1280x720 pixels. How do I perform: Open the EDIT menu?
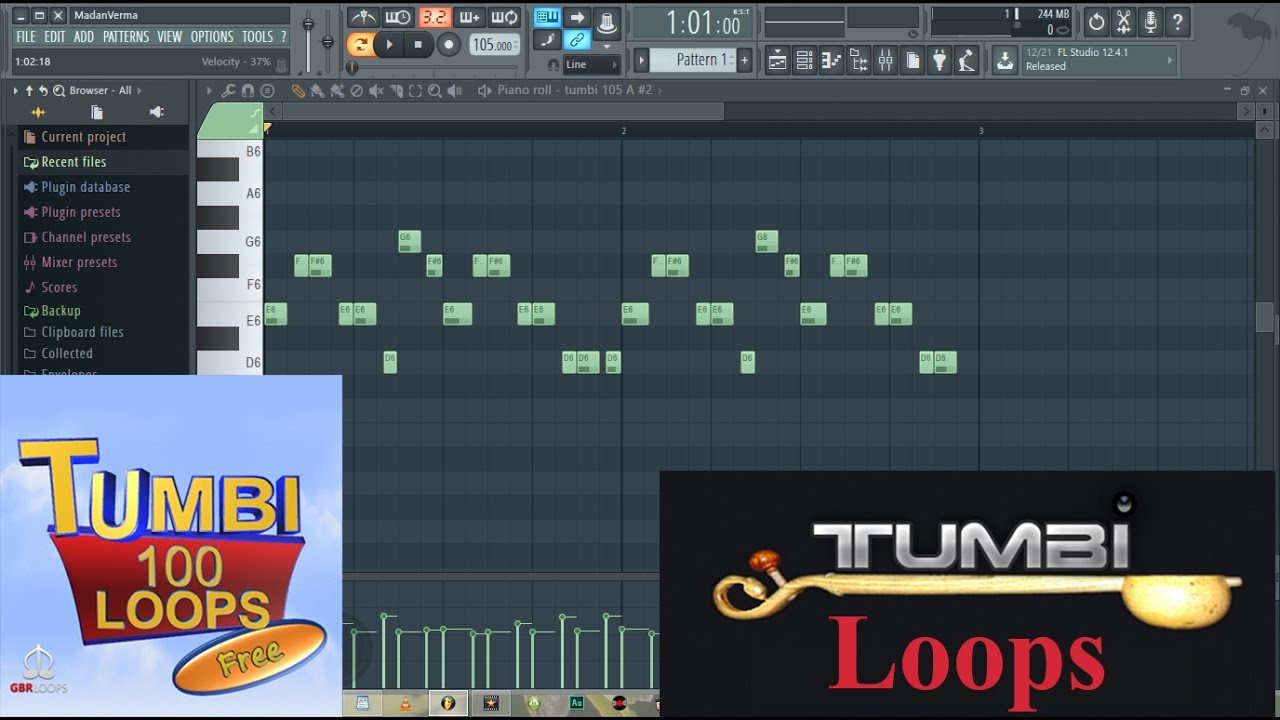click(x=55, y=37)
